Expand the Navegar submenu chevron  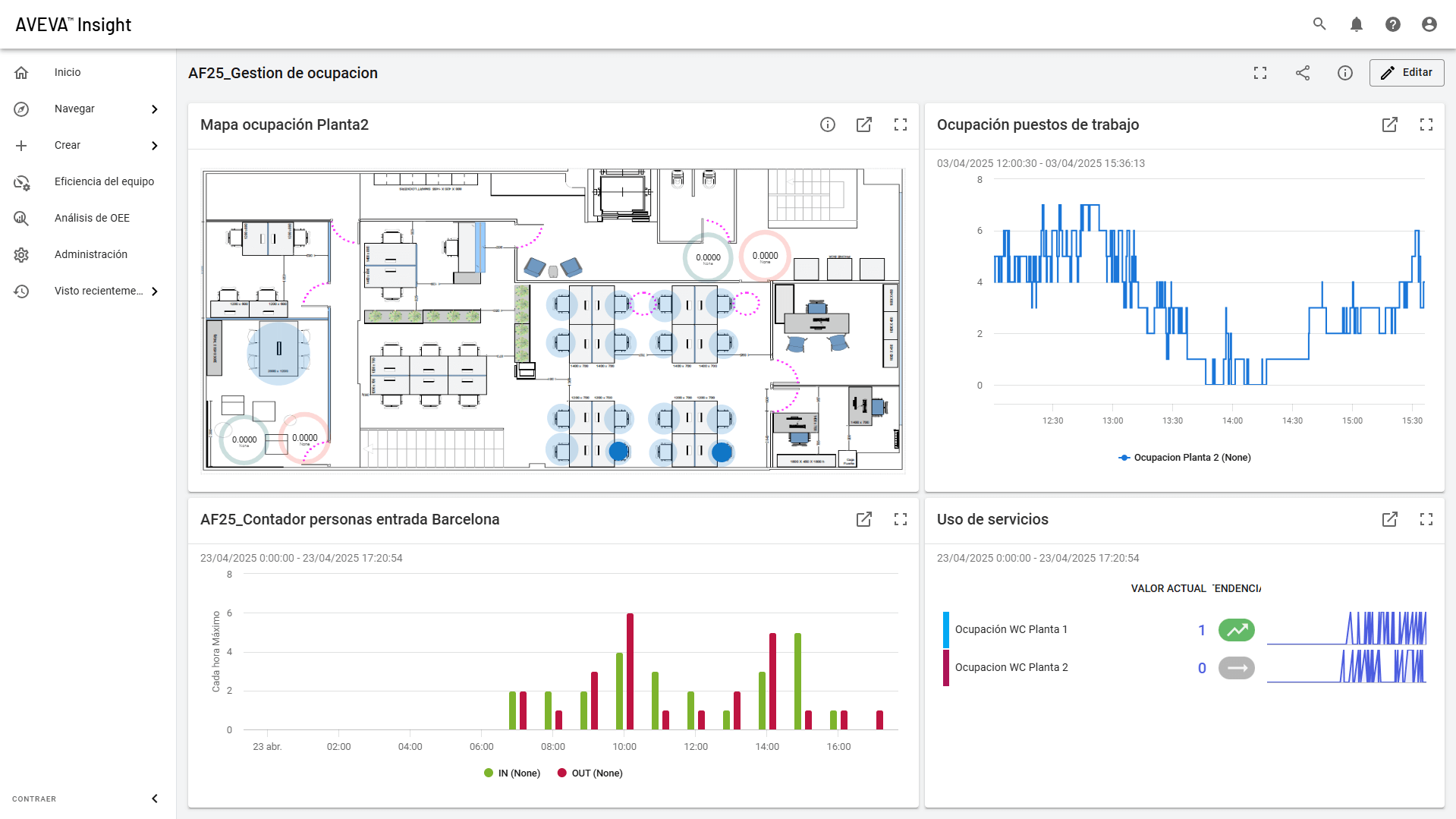pos(155,109)
